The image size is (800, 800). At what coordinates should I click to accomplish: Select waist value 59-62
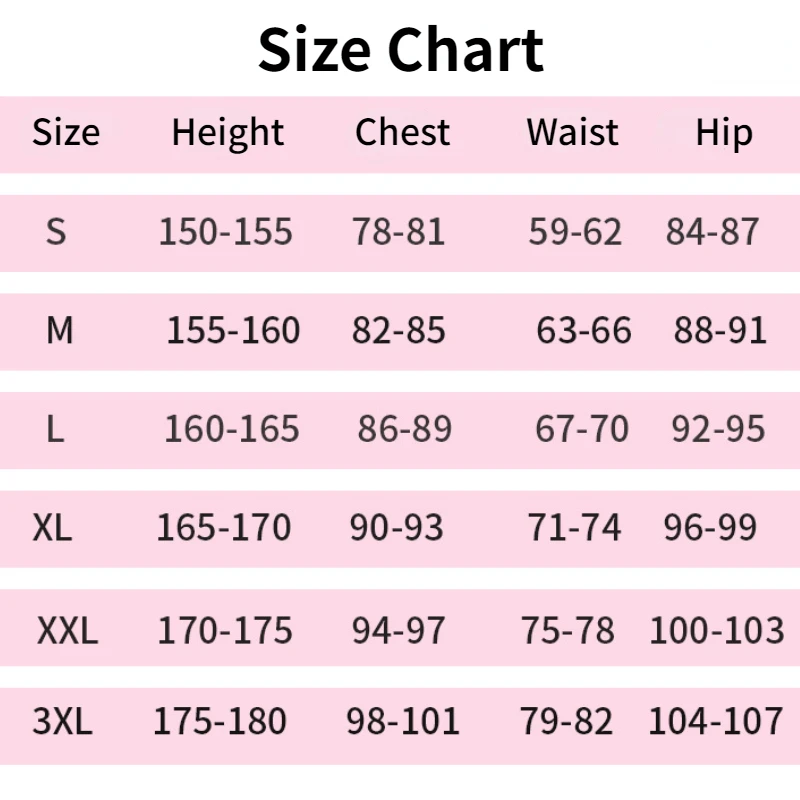coord(575,232)
